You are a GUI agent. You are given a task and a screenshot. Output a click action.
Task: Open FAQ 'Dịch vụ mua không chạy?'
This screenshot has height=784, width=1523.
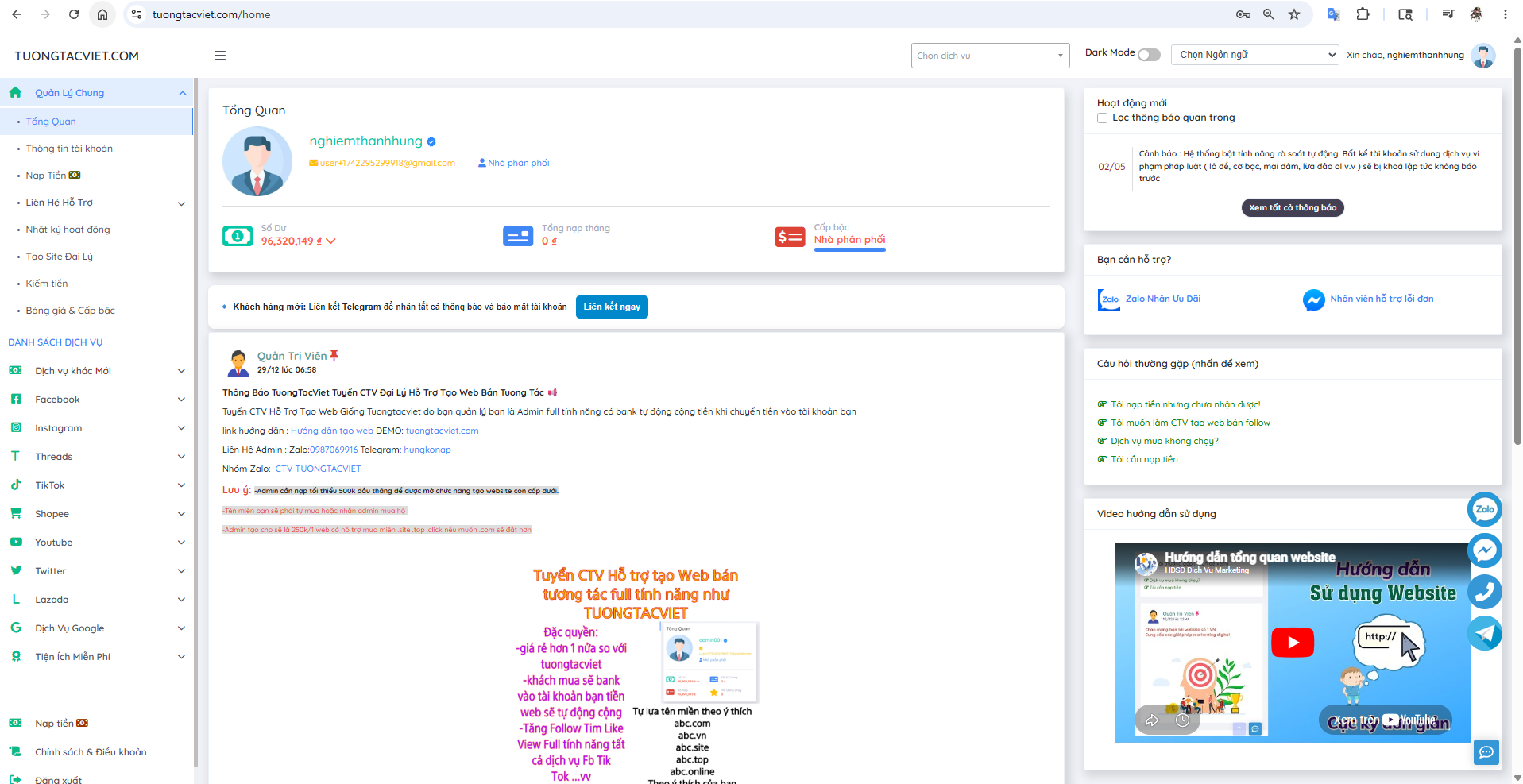[x=1165, y=441]
